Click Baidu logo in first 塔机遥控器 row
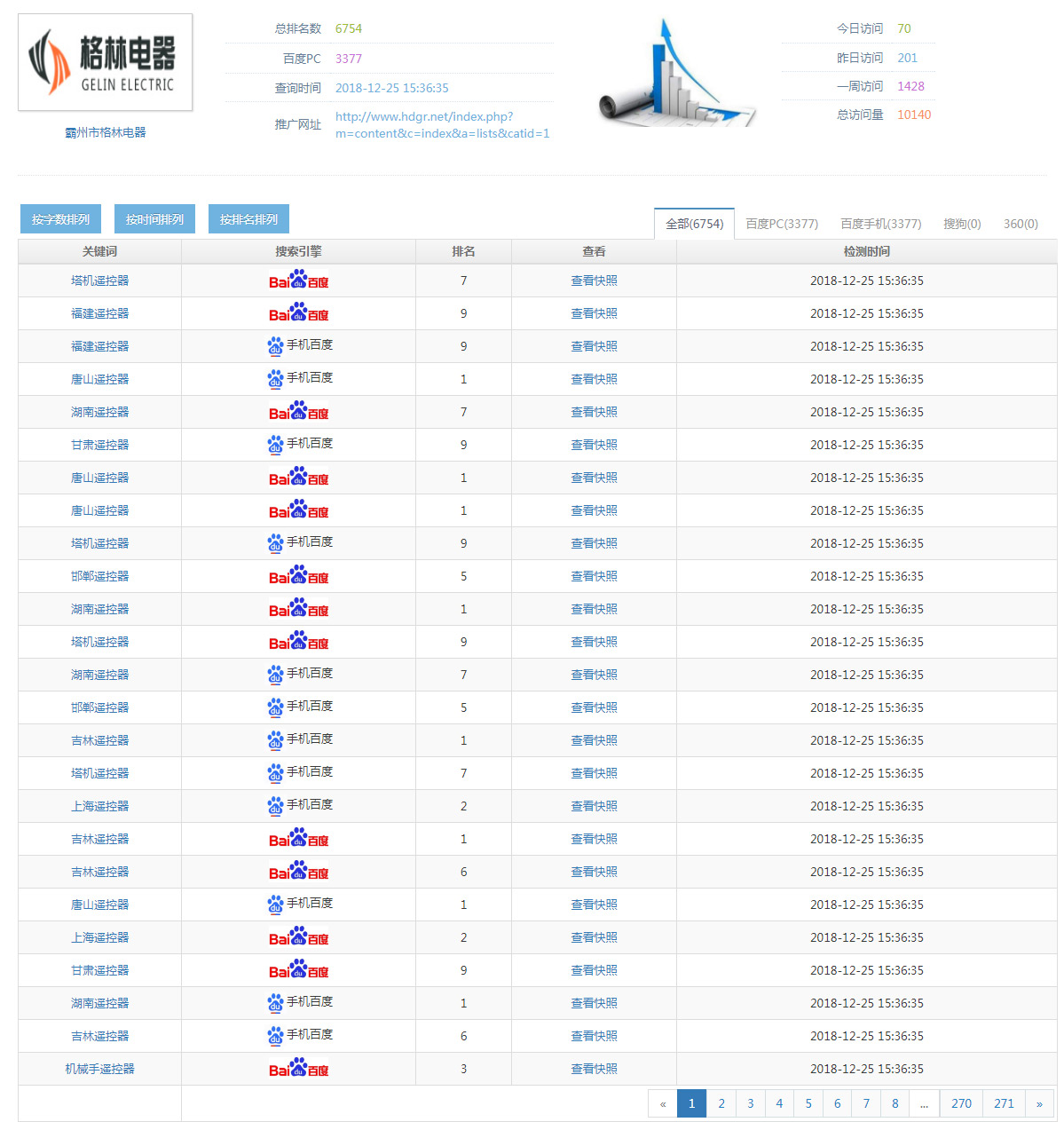The height and width of the screenshot is (1122, 1064). pos(298,280)
